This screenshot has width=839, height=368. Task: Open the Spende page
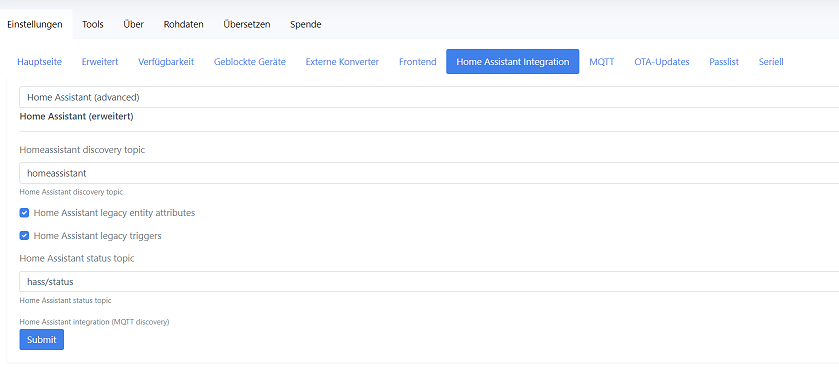(306, 24)
